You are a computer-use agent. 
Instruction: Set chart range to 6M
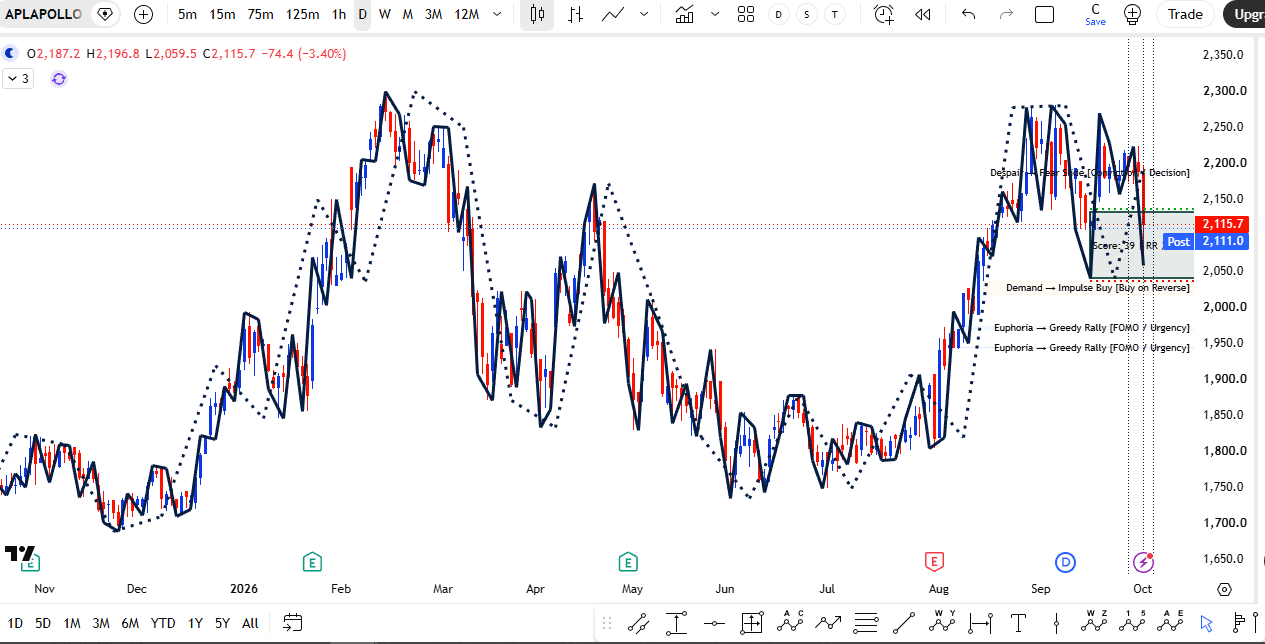click(130, 623)
